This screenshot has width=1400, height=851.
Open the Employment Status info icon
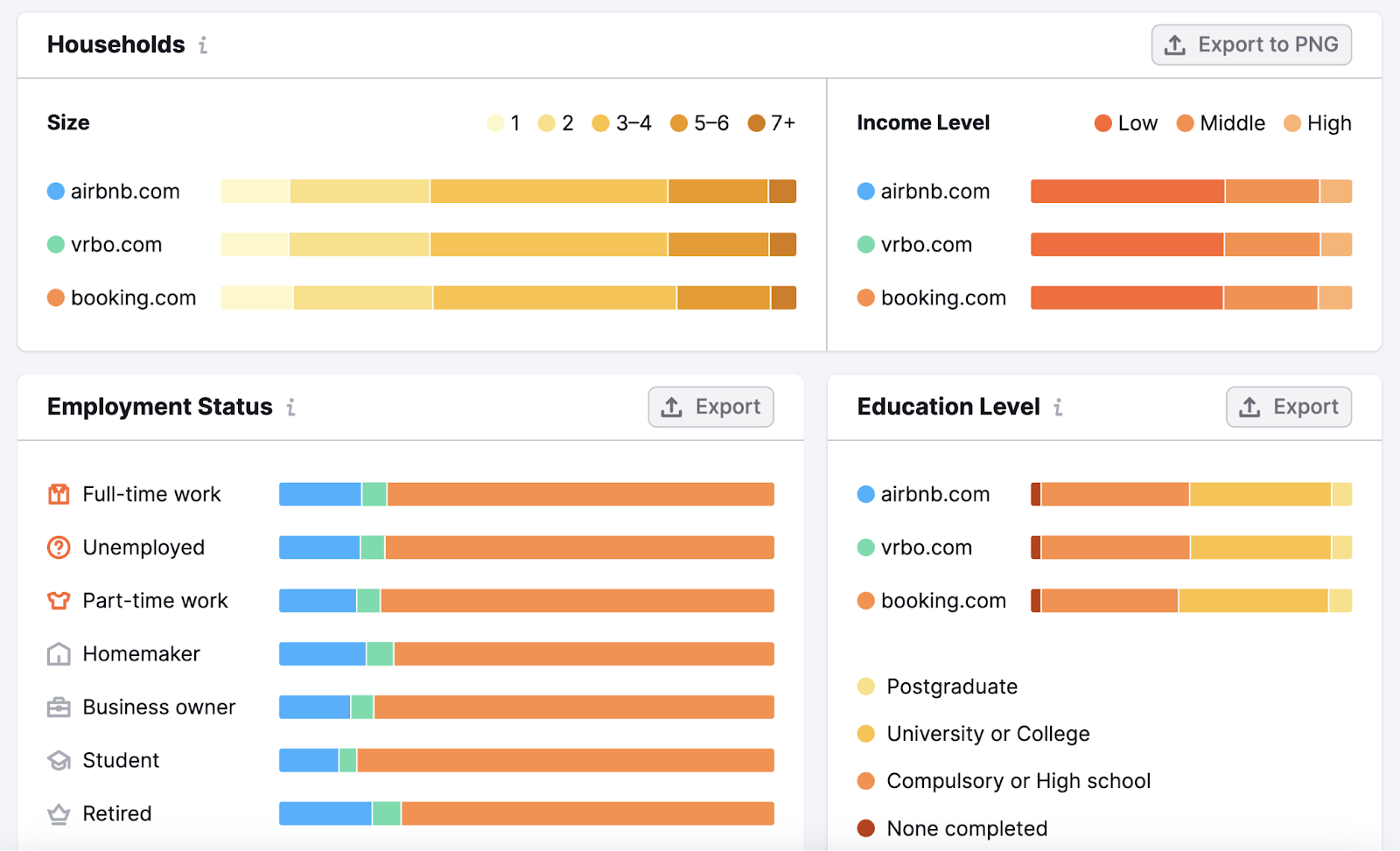pos(290,407)
